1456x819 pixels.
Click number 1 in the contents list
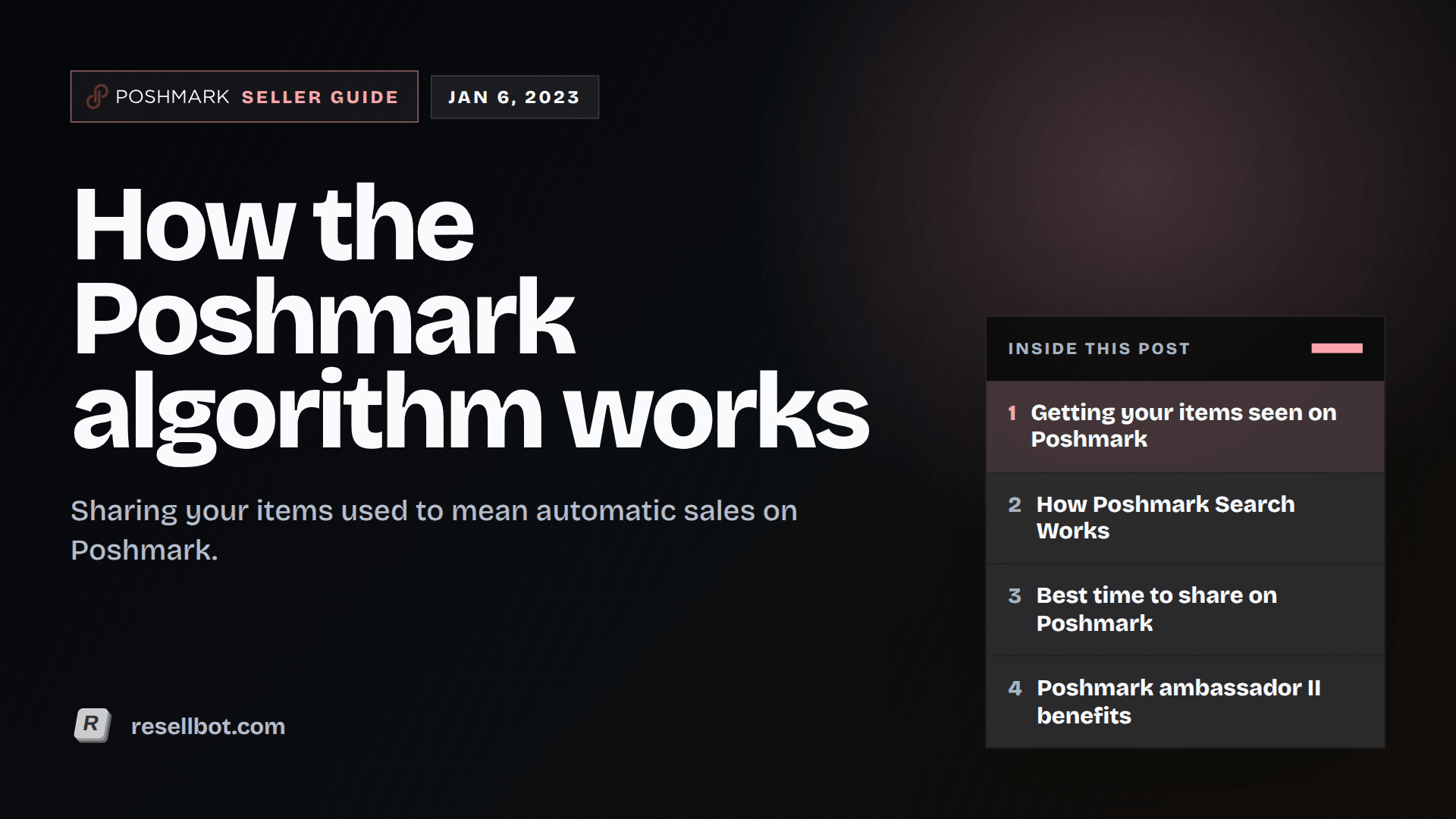pos(1012,413)
